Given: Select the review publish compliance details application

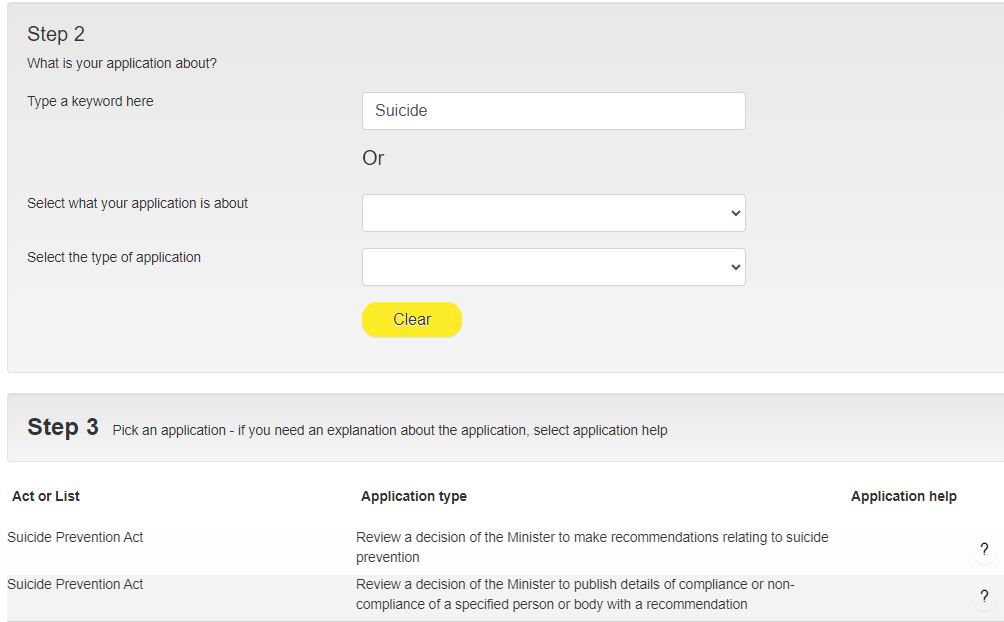Looking at the screenshot, I should coord(575,594).
